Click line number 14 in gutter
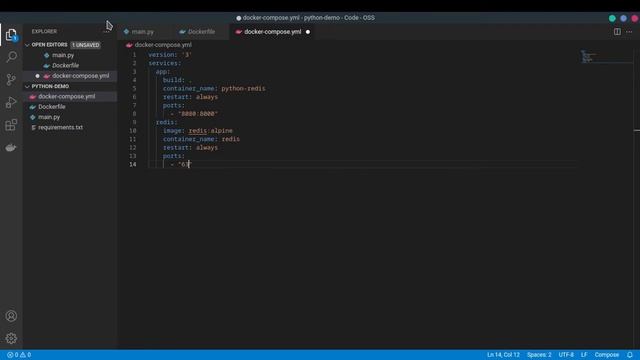The image size is (640, 360). 133,164
